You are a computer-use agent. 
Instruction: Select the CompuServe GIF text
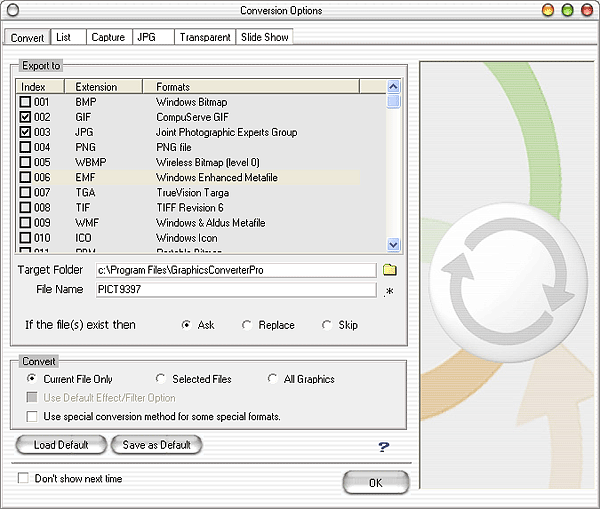(192, 117)
